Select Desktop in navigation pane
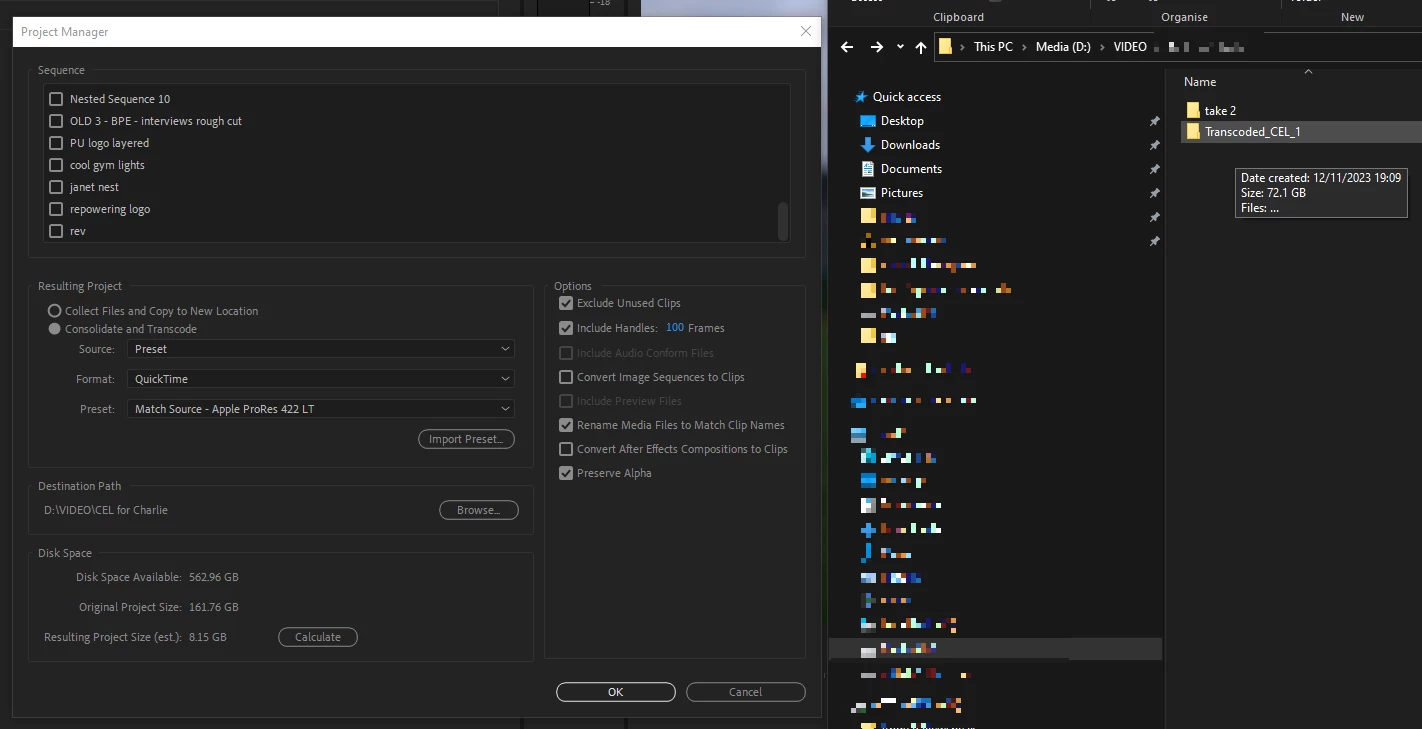 coord(902,121)
